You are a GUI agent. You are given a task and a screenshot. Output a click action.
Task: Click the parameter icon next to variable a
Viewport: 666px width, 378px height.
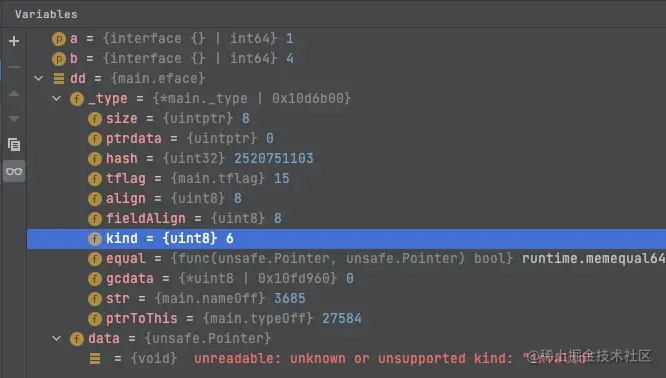59,39
